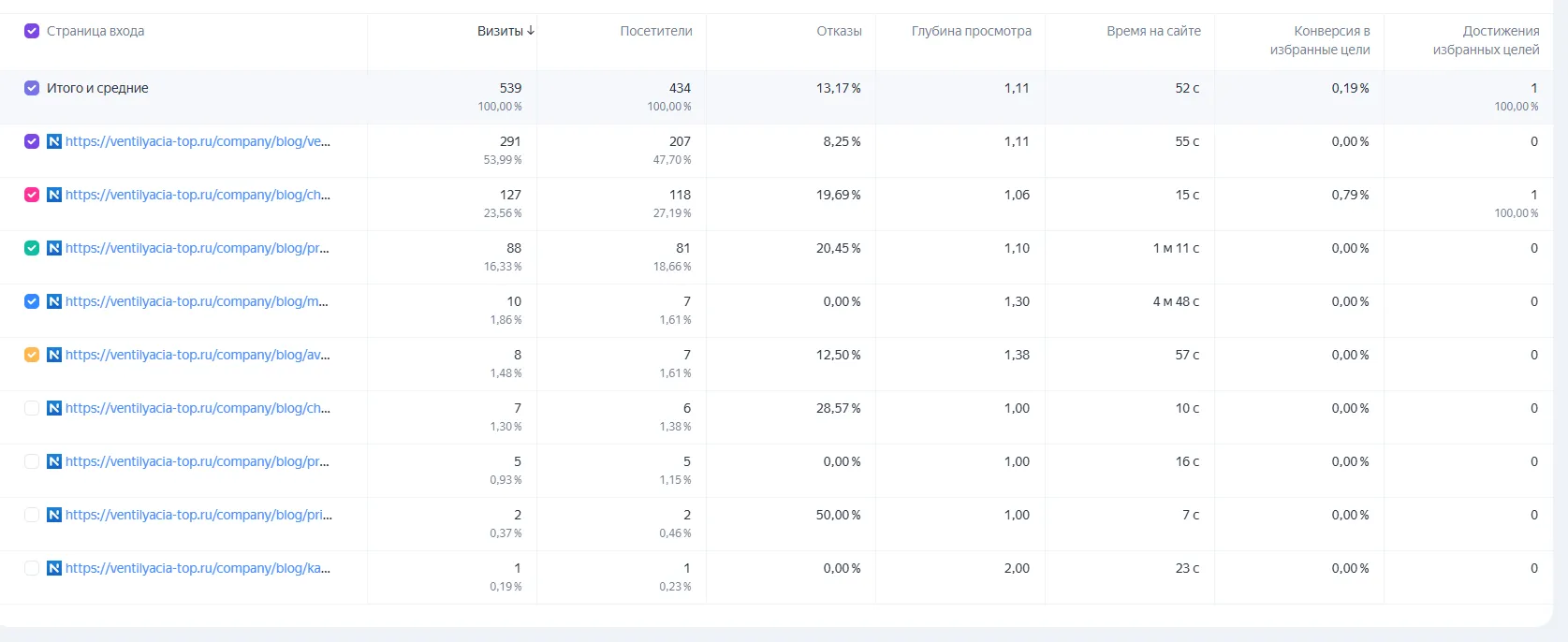Sort table by Отказы column
This screenshot has height=642, width=1568.
[x=839, y=31]
